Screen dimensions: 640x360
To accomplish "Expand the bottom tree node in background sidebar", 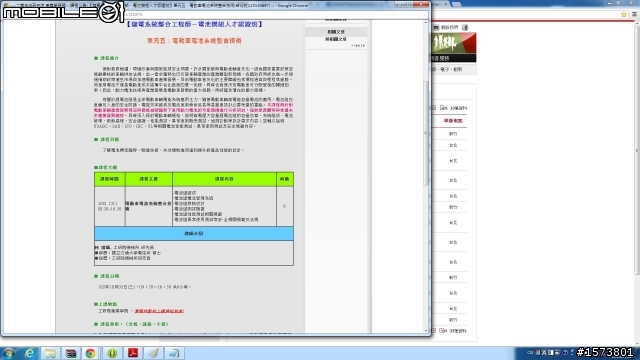I will pyautogui.click(x=434, y=331).
